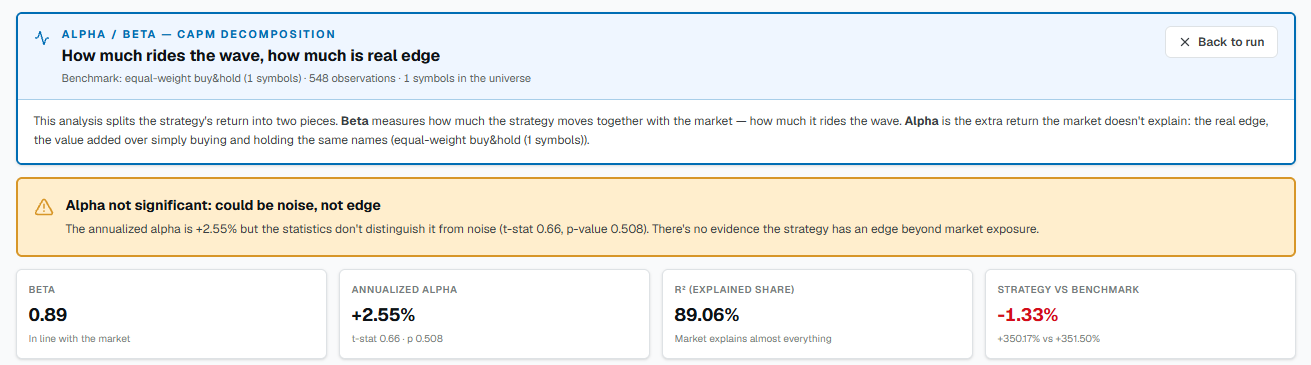The image size is (1311, 365).
Task: Open the Annualized Alpha metric card
Action: [x=494, y=314]
